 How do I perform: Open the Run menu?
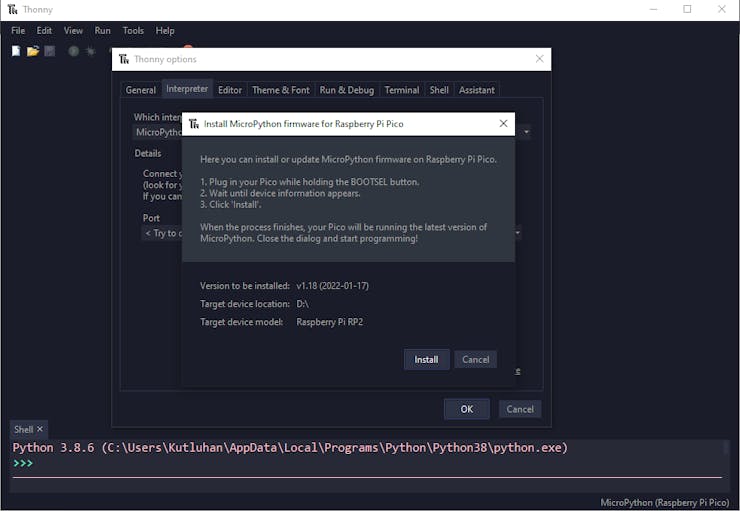[x=102, y=31]
